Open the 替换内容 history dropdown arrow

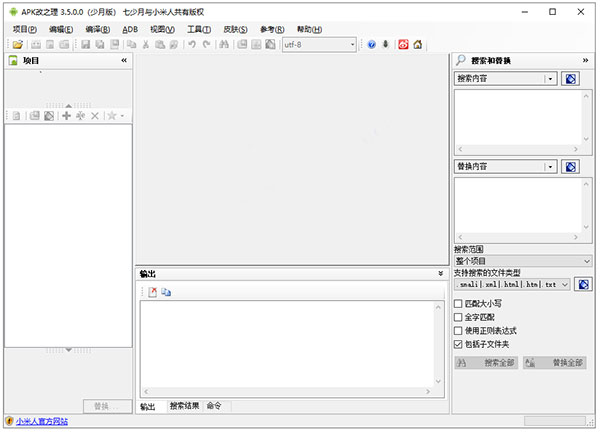tap(550, 167)
